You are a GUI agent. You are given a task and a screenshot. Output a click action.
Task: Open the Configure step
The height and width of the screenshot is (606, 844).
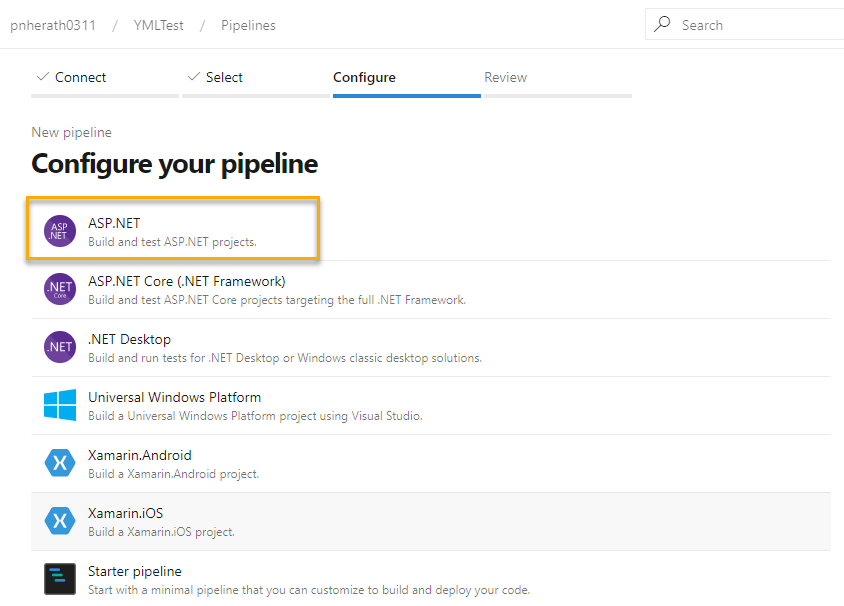(x=364, y=77)
